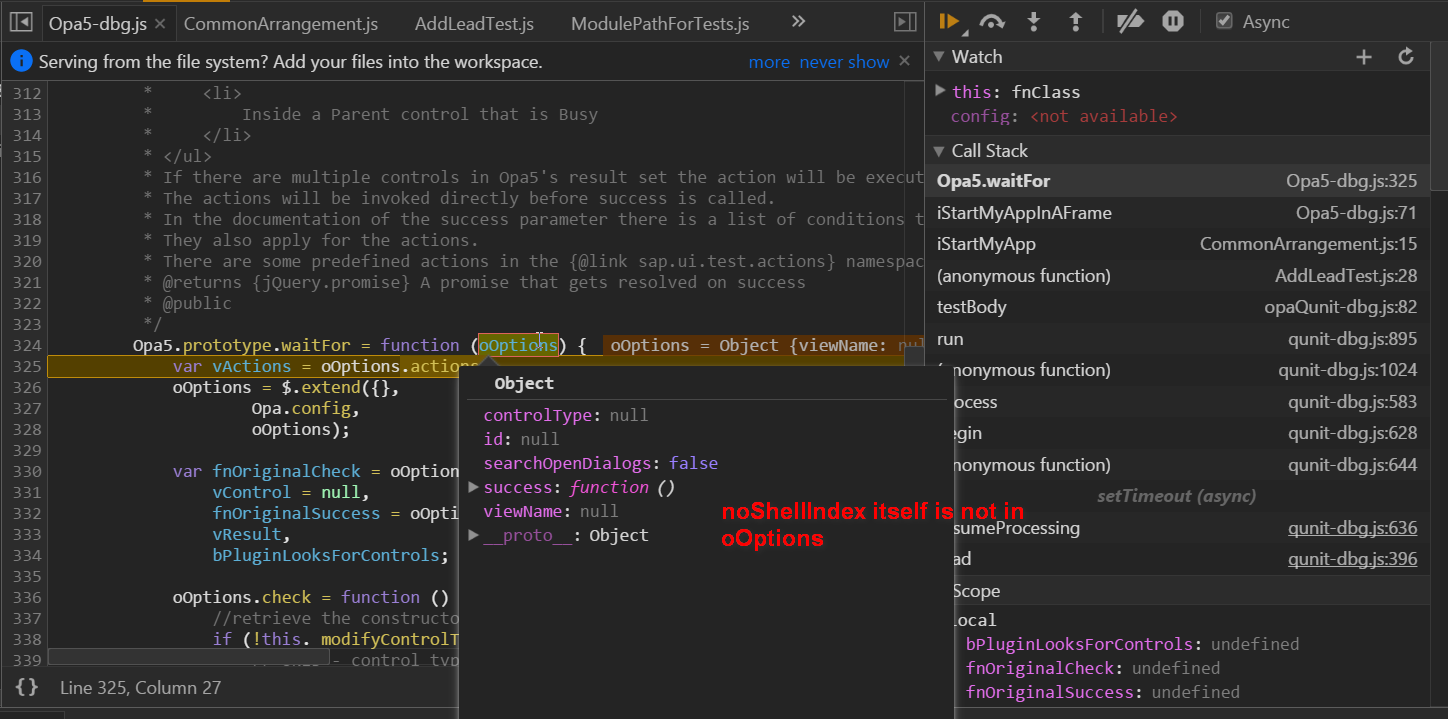1448x719 pixels.
Task: Resume script execution
Action: click(x=949, y=21)
